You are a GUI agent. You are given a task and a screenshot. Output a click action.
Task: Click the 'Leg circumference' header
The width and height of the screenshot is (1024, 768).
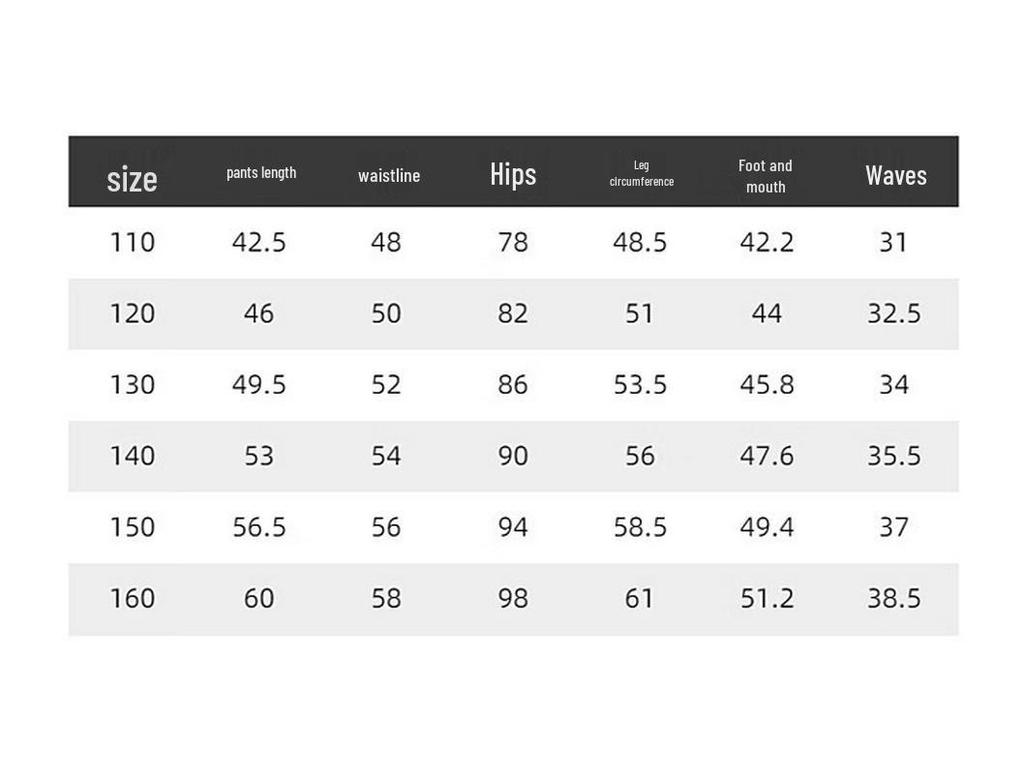click(x=641, y=174)
